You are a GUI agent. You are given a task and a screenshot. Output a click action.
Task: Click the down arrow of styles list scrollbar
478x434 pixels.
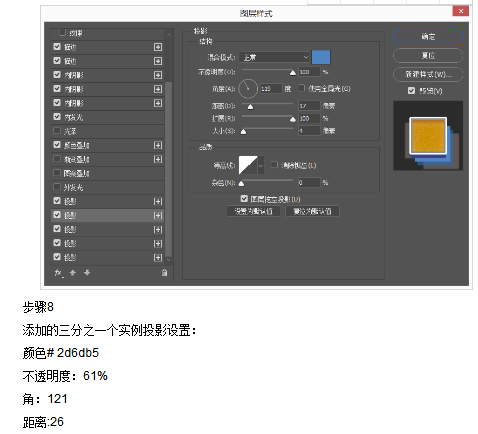pyautogui.click(x=168, y=260)
